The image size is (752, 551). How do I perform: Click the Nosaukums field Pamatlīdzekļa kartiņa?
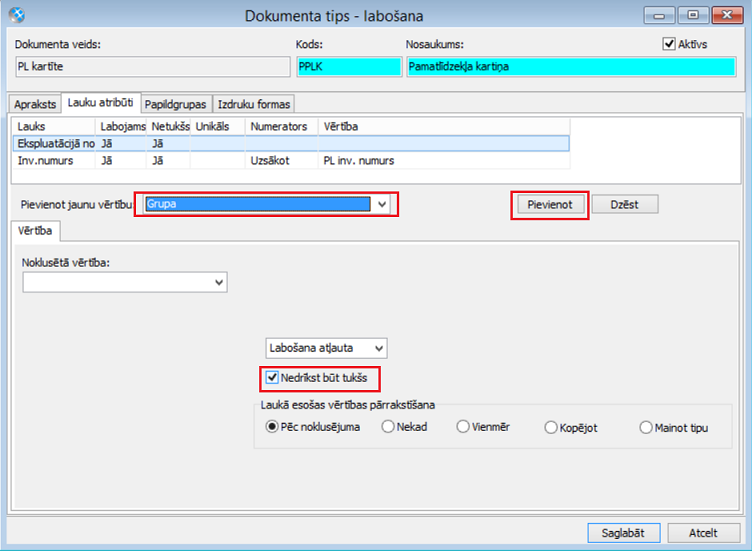tap(571, 67)
